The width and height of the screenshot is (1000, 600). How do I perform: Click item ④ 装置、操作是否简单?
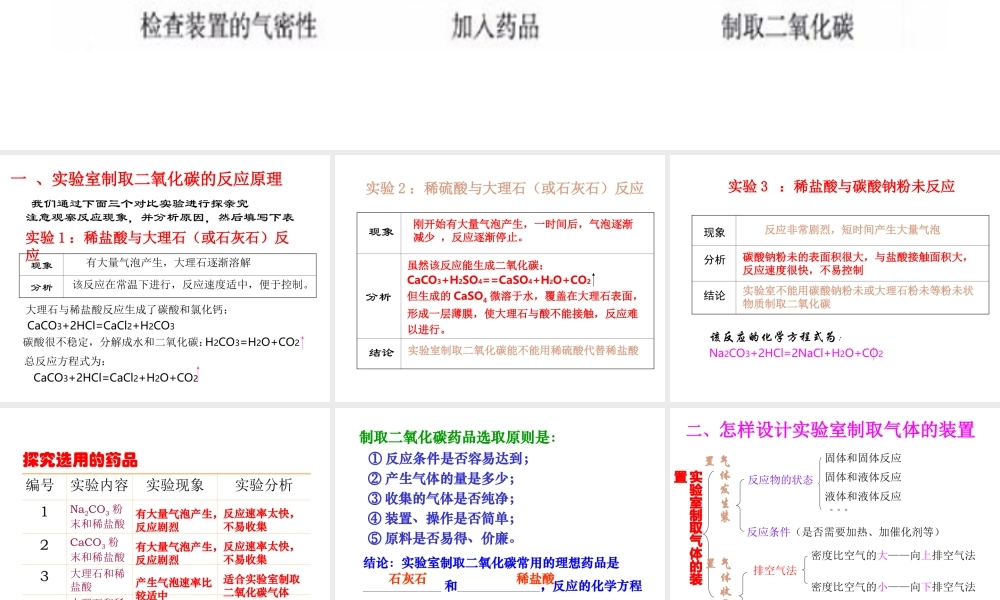coord(441,518)
